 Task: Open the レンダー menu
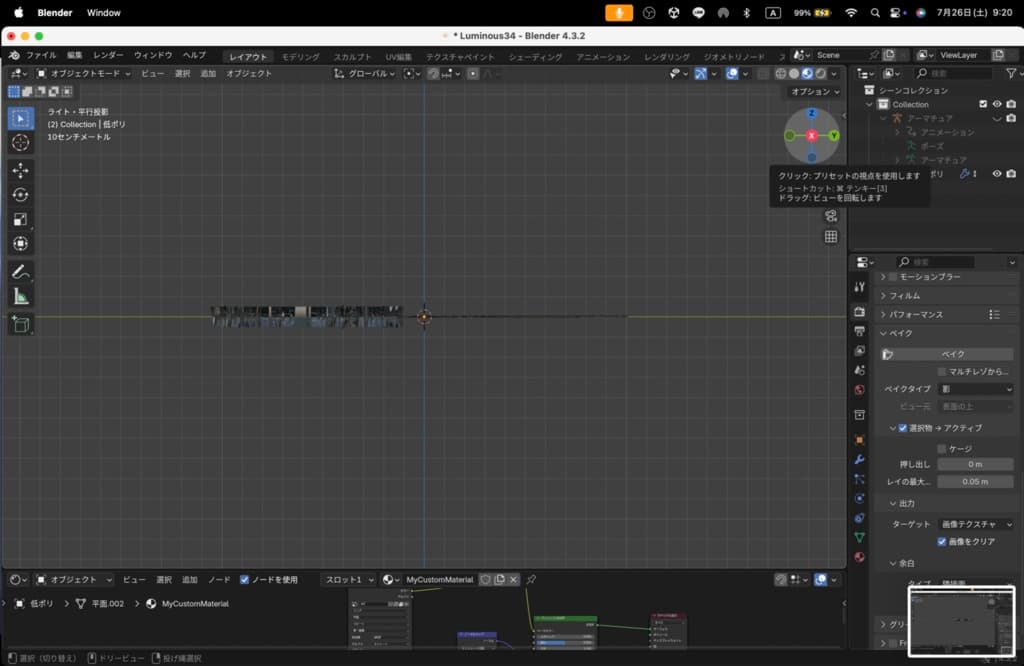108,55
